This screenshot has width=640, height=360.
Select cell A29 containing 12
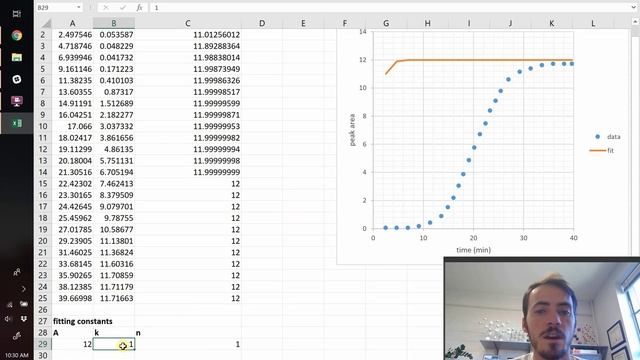pos(73,344)
